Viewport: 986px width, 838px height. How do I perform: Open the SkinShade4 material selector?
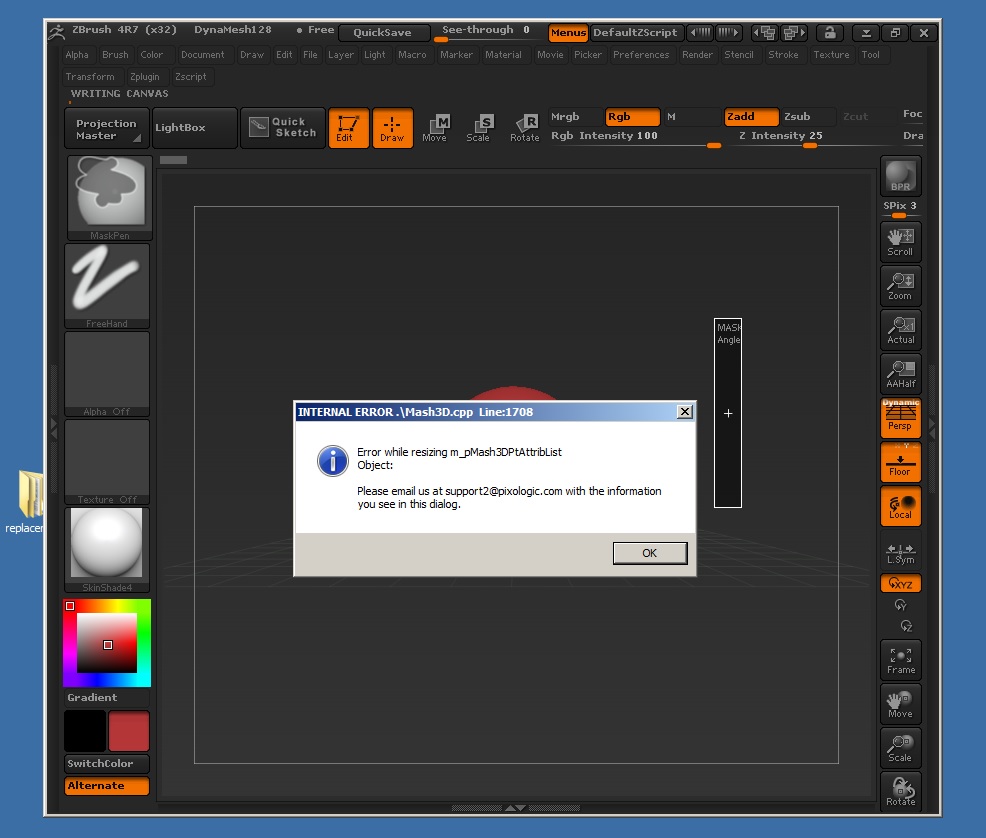pyautogui.click(x=107, y=549)
